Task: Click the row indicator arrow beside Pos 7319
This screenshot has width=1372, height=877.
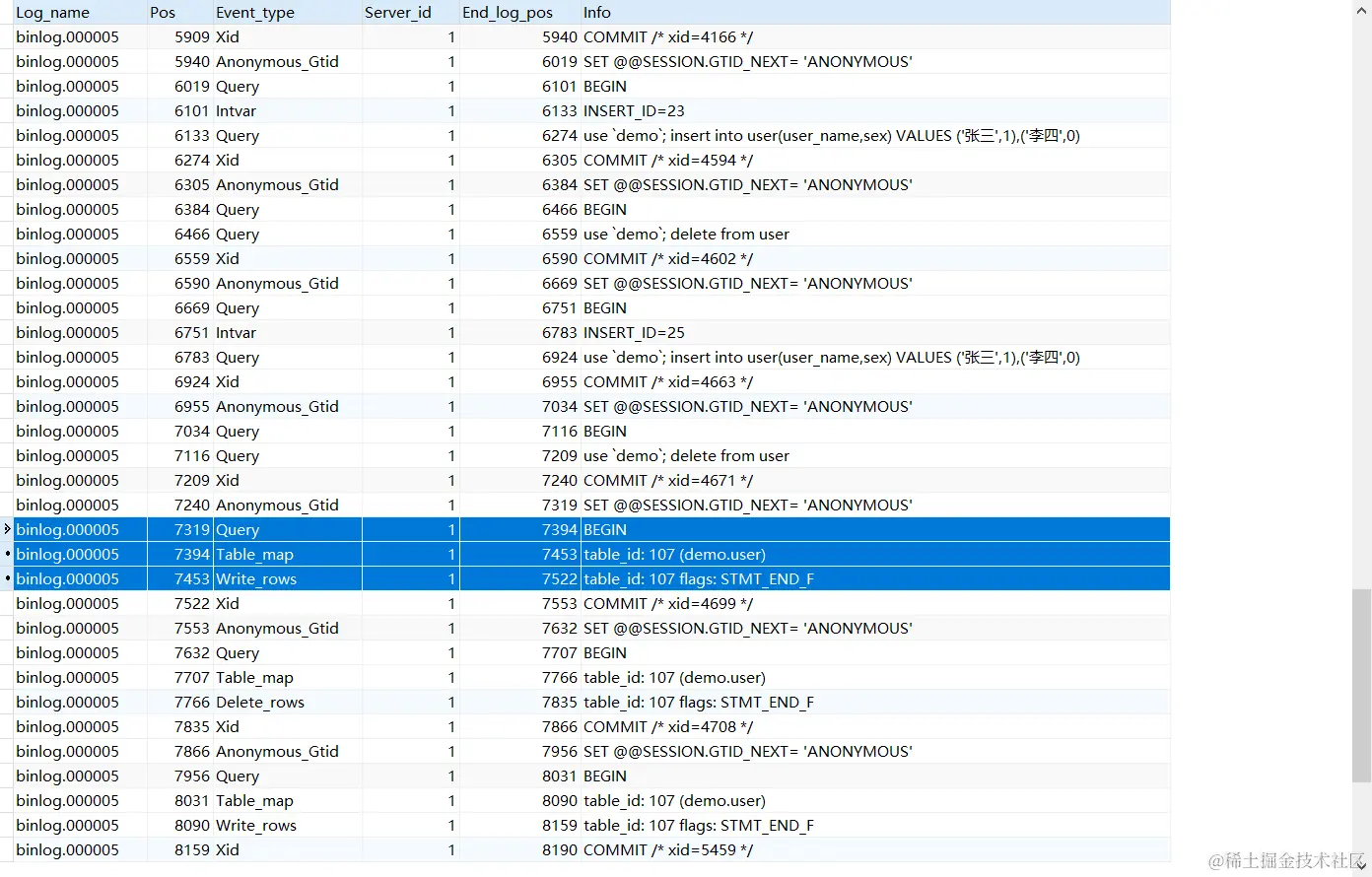Action: [x=7, y=530]
